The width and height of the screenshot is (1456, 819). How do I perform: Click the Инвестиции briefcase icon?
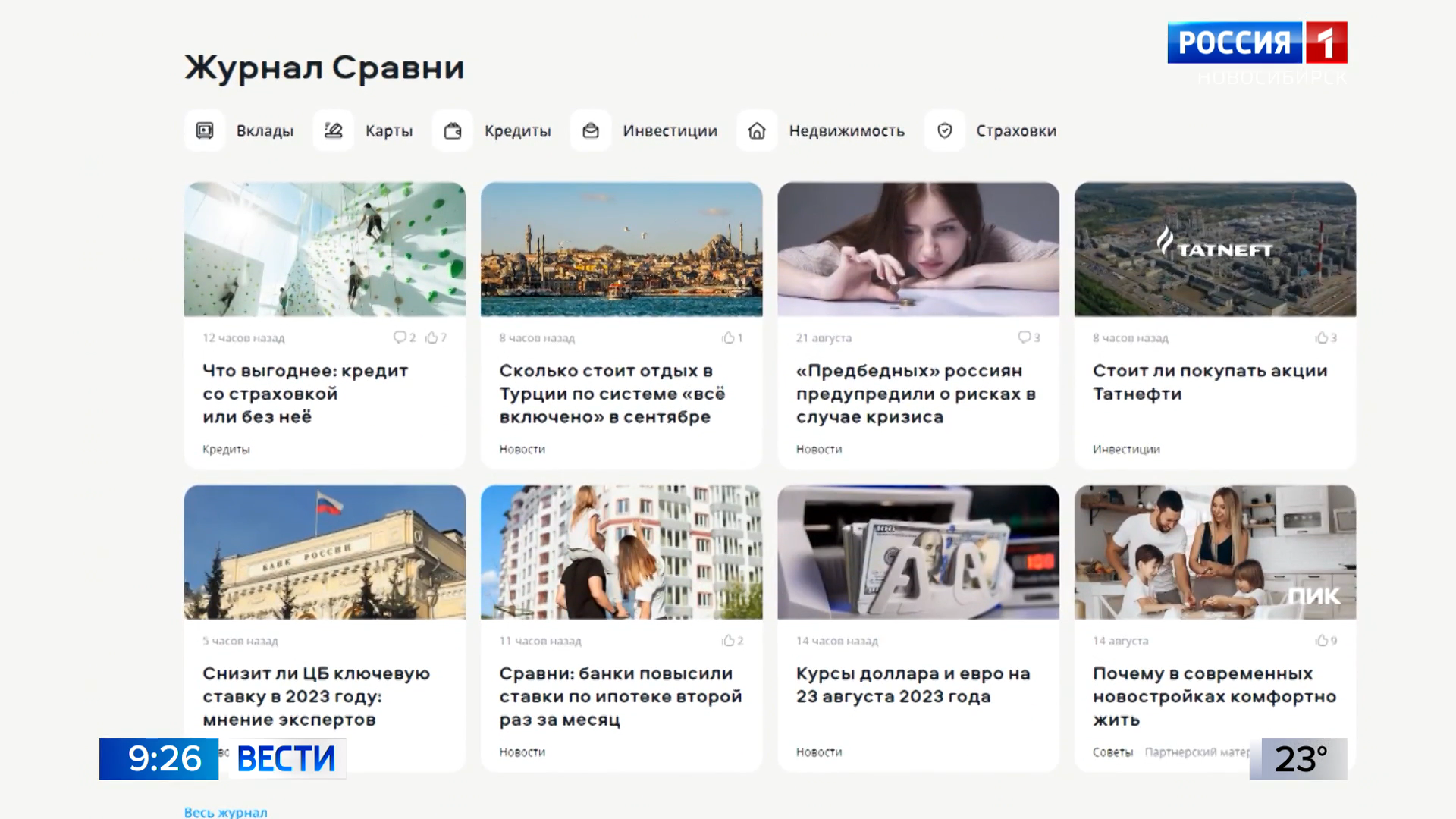click(591, 130)
